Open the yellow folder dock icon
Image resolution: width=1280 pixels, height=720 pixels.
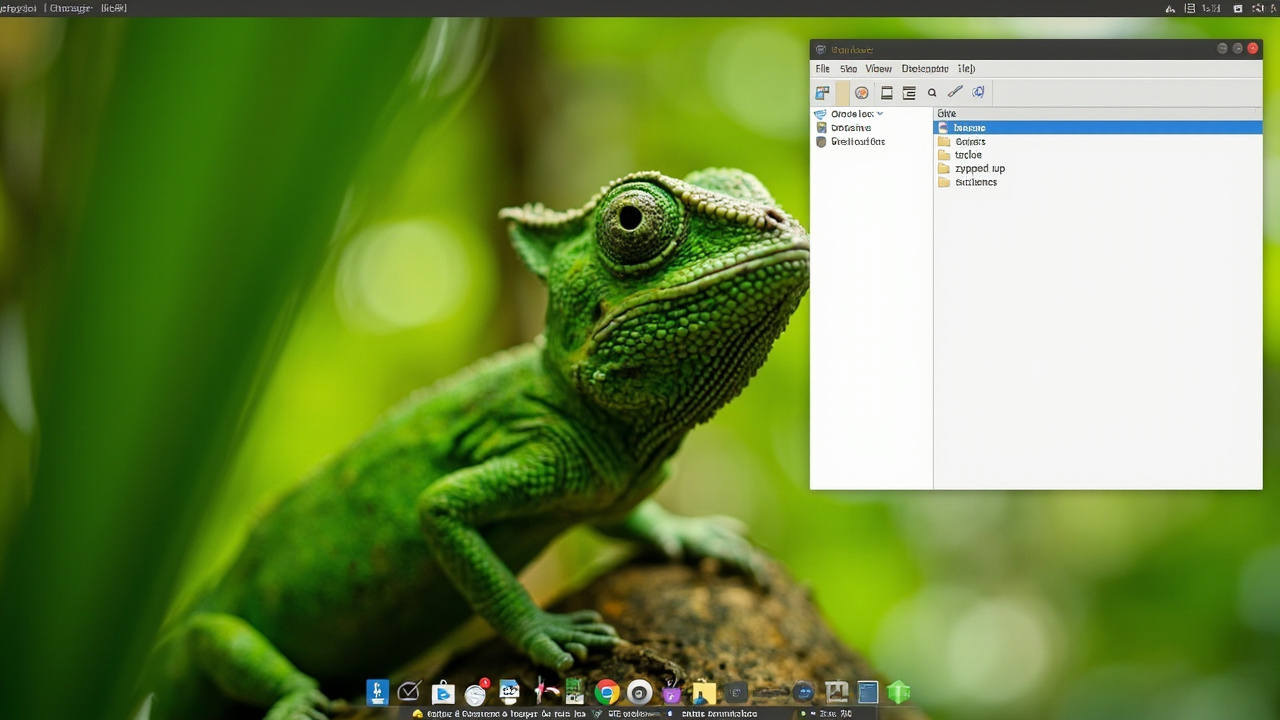pos(704,693)
